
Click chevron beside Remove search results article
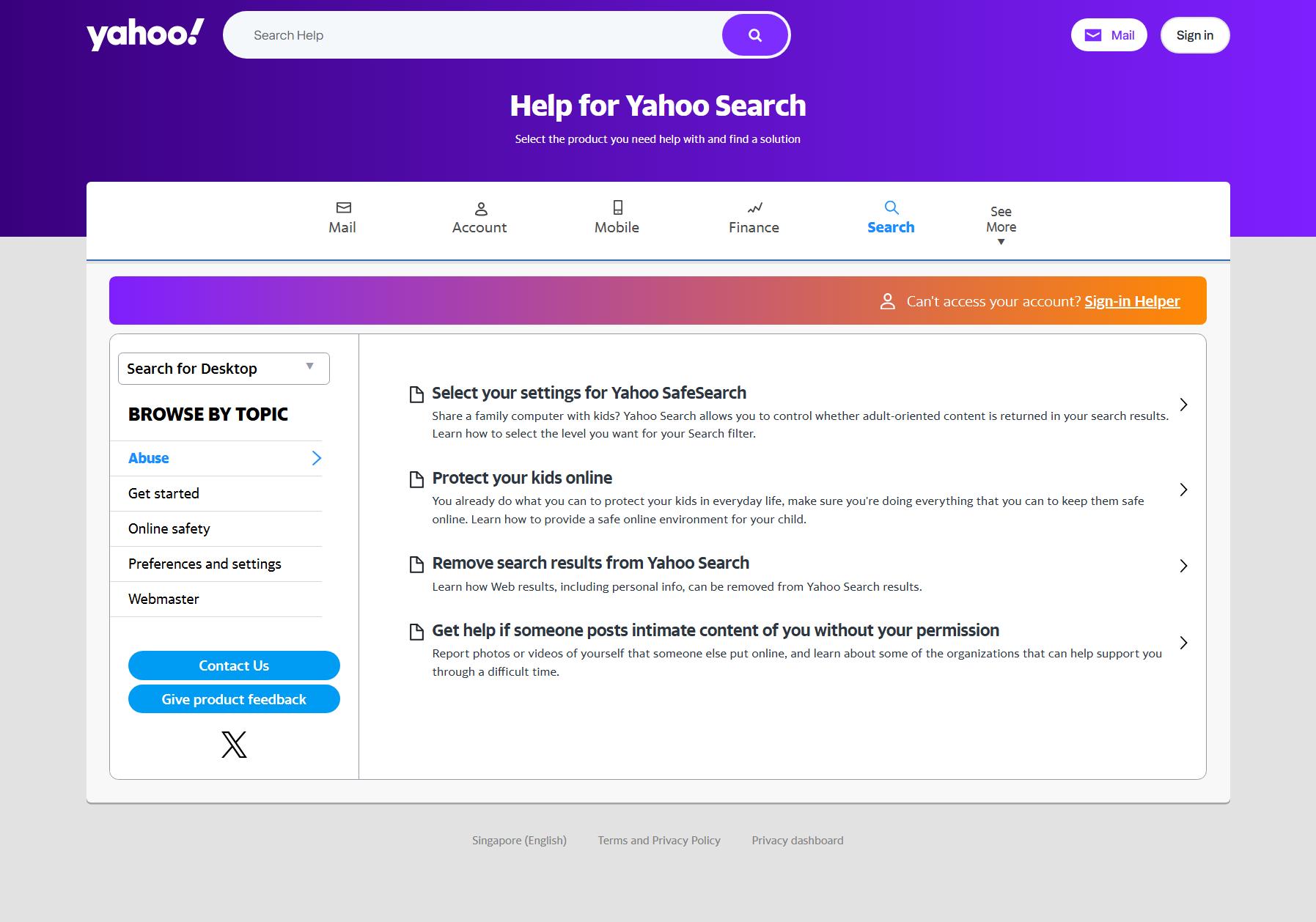tap(1183, 566)
